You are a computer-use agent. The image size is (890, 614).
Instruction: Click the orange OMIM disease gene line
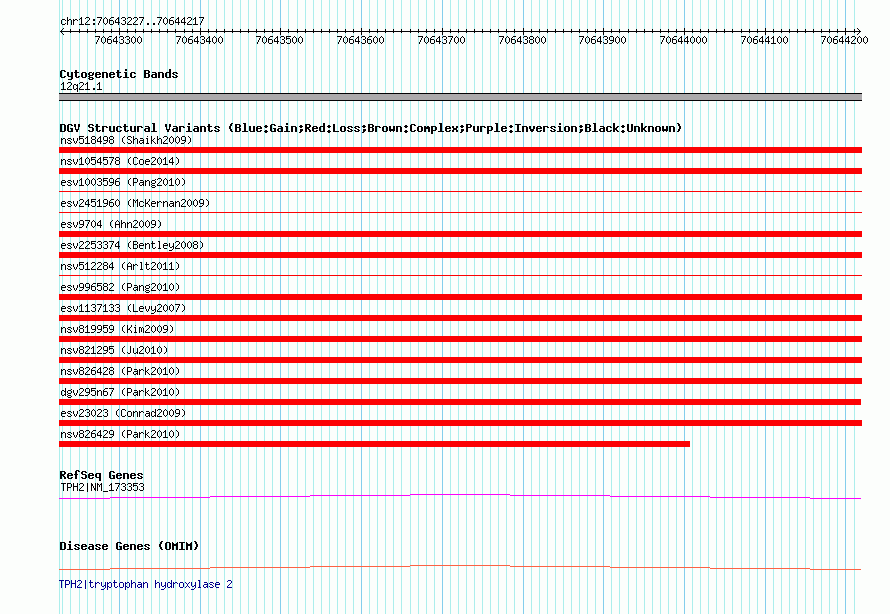460,567
